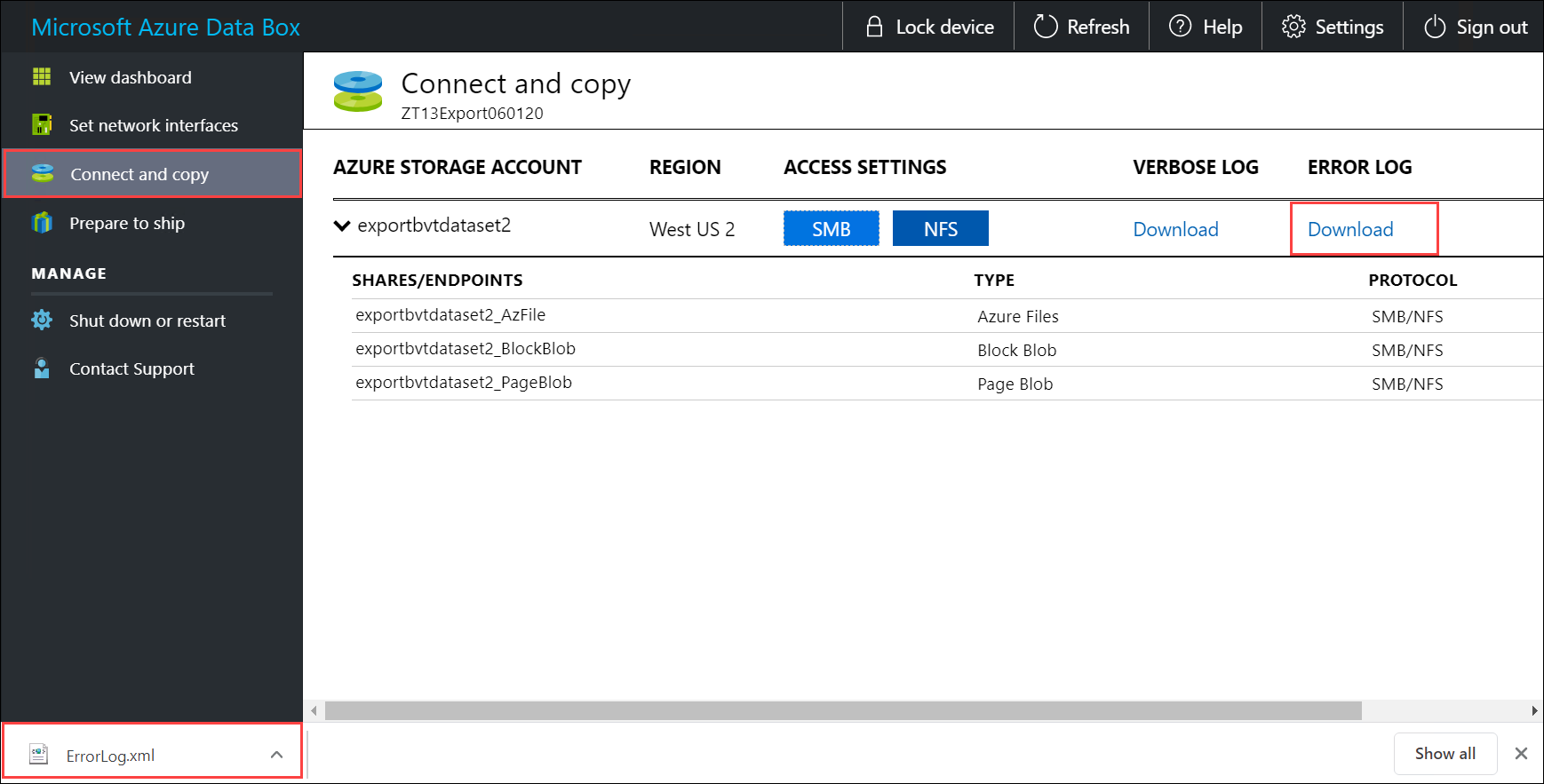Screen dimensions: 1544x784
Task: Click the Lock device padlock icon
Action: 874,27
